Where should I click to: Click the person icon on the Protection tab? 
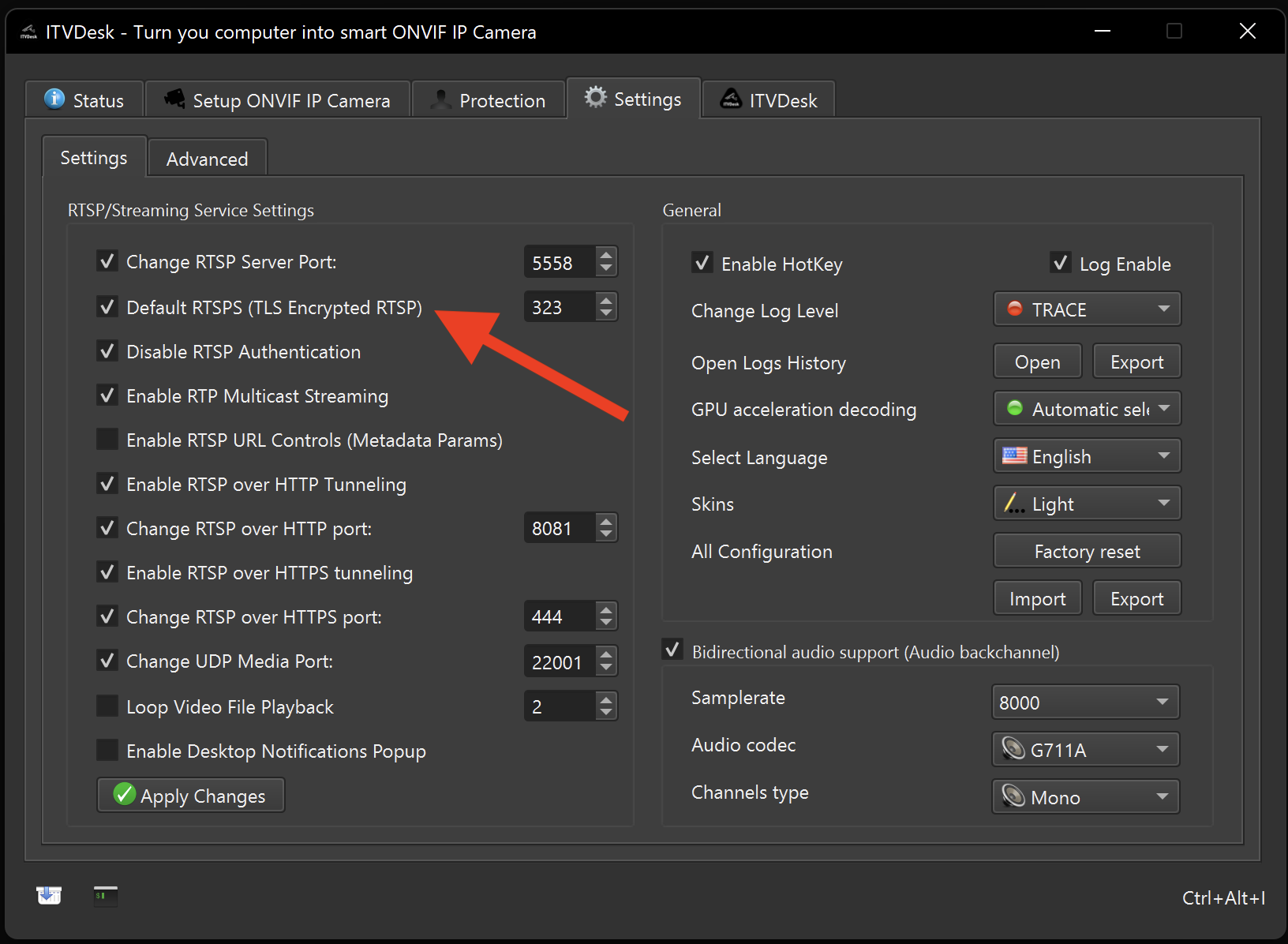[440, 100]
